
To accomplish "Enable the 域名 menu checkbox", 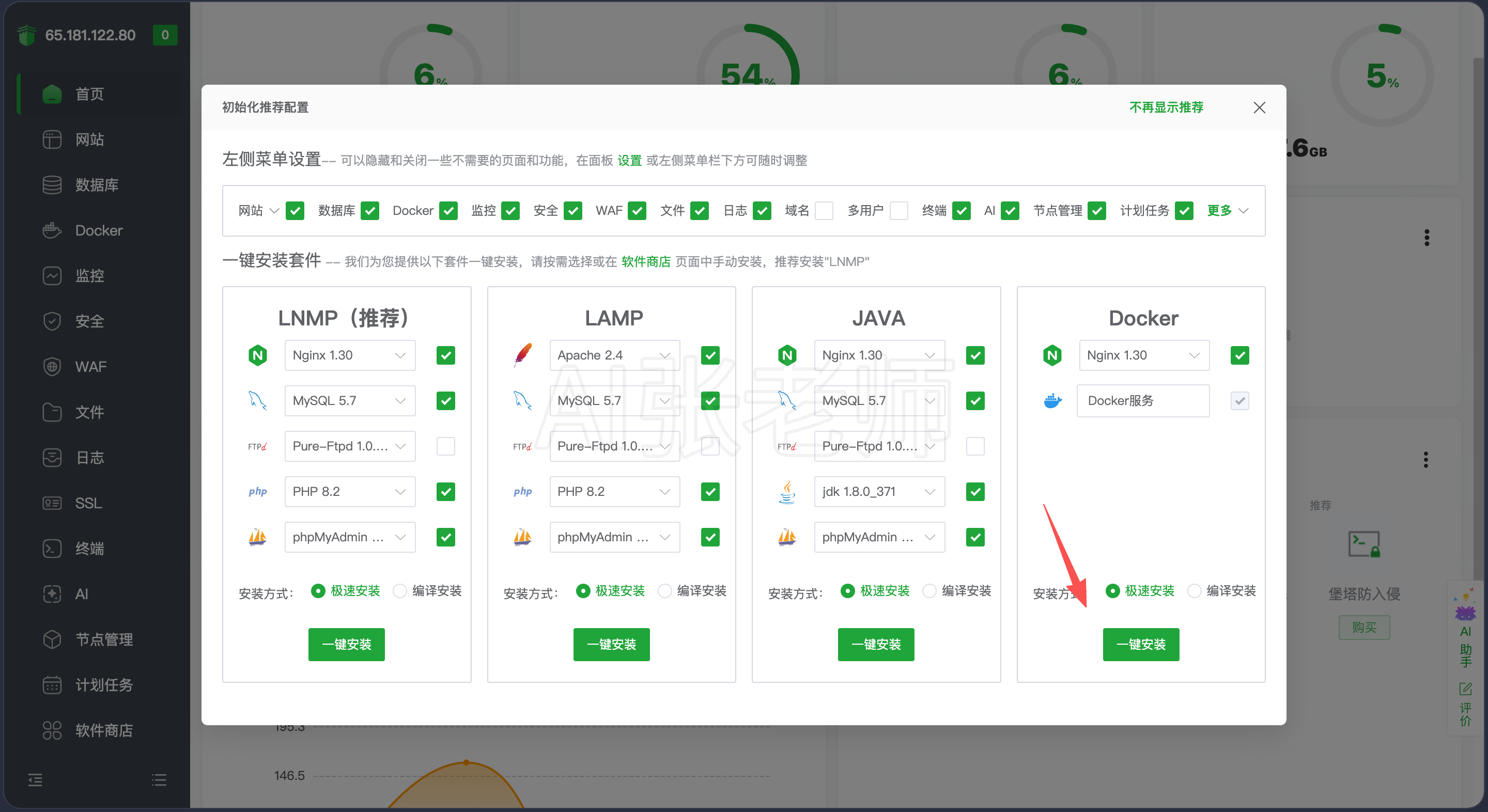I will [824, 211].
